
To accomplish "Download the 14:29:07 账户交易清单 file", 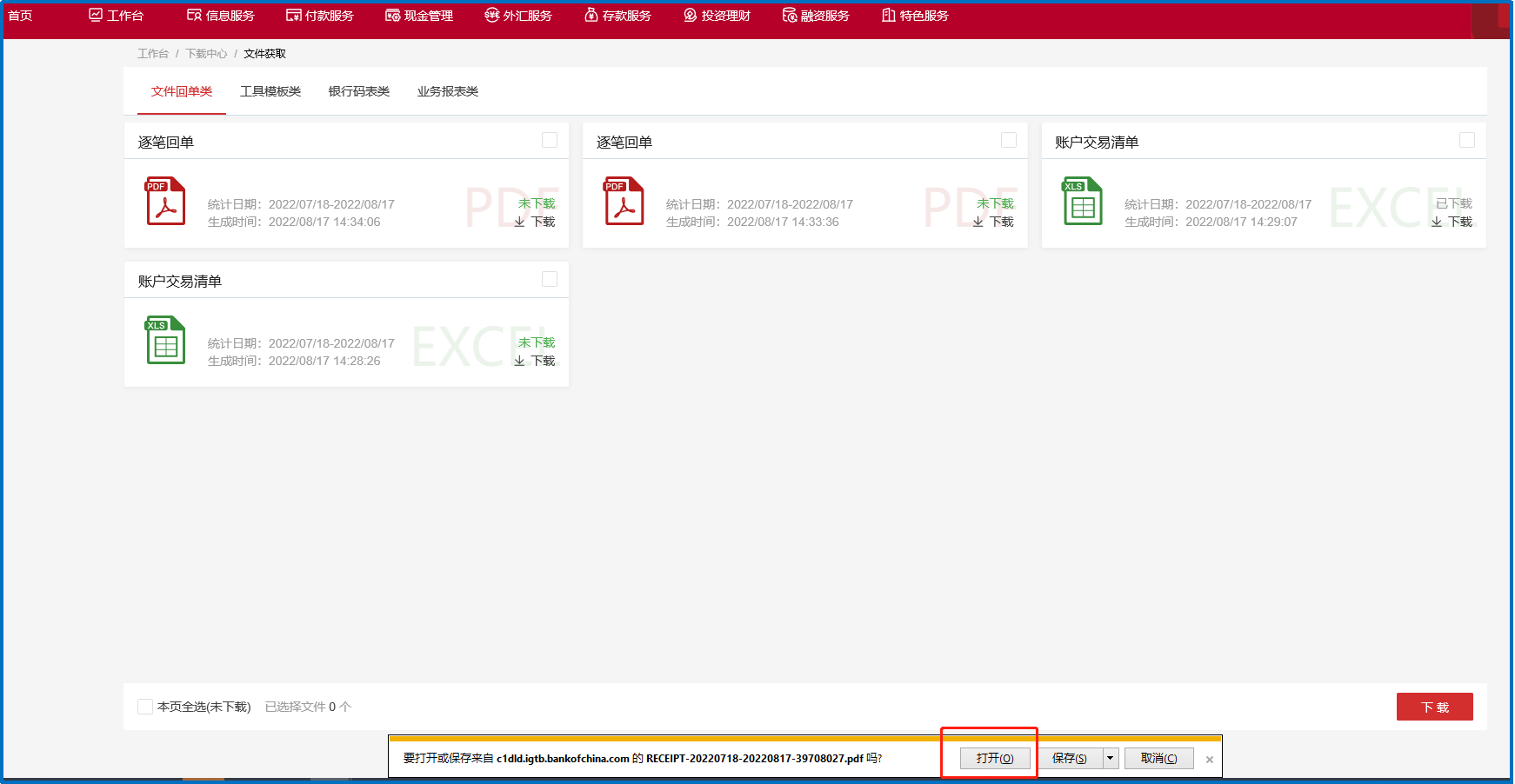I will pyautogui.click(x=1452, y=222).
